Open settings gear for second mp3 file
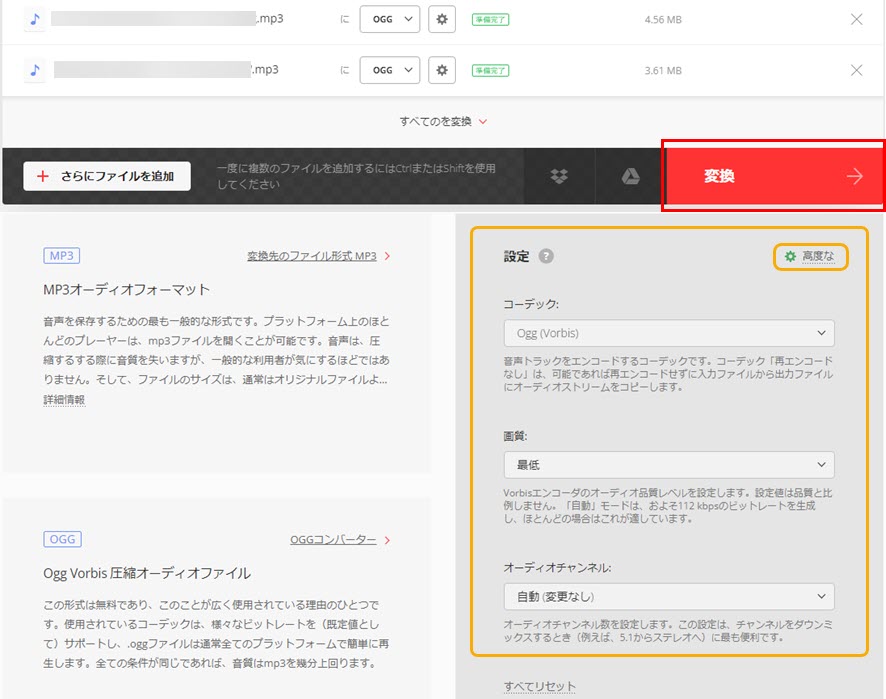 (x=442, y=70)
